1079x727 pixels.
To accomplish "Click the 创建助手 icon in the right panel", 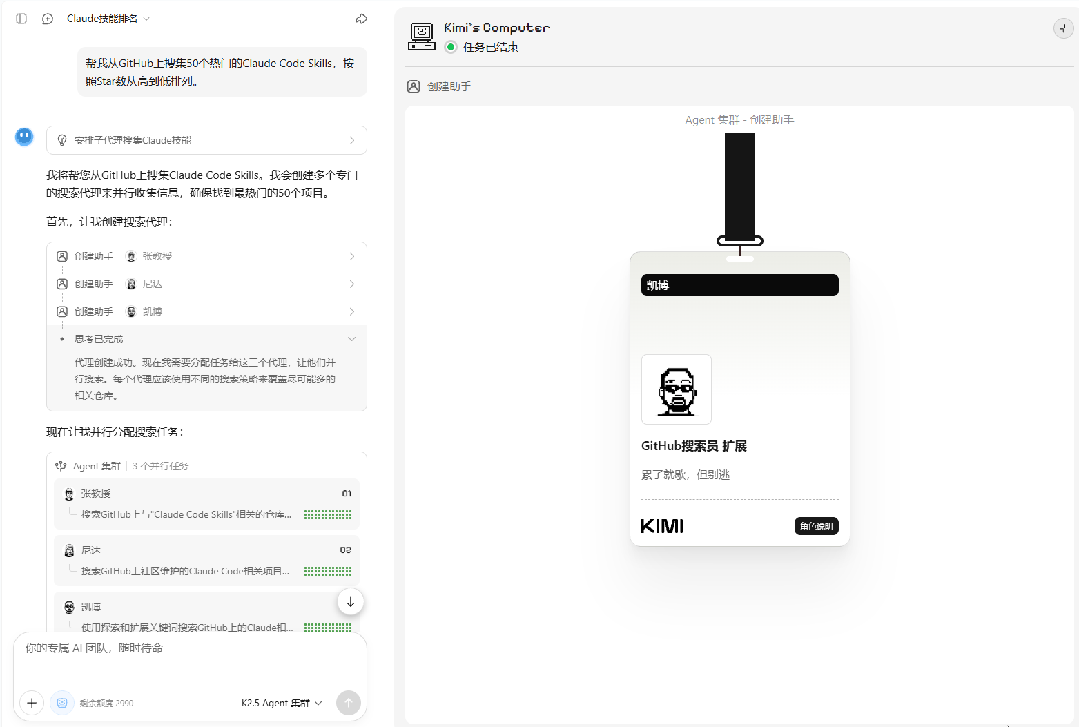I will point(413,86).
